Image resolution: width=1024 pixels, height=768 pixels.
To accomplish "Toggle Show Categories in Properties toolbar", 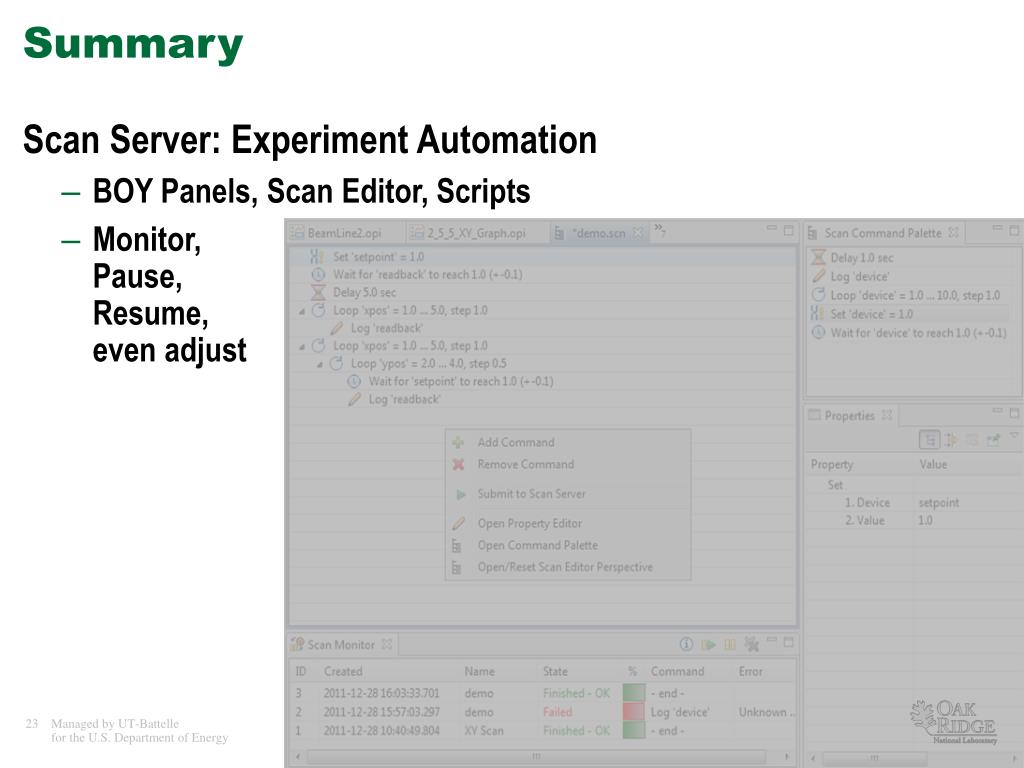I will [x=929, y=440].
